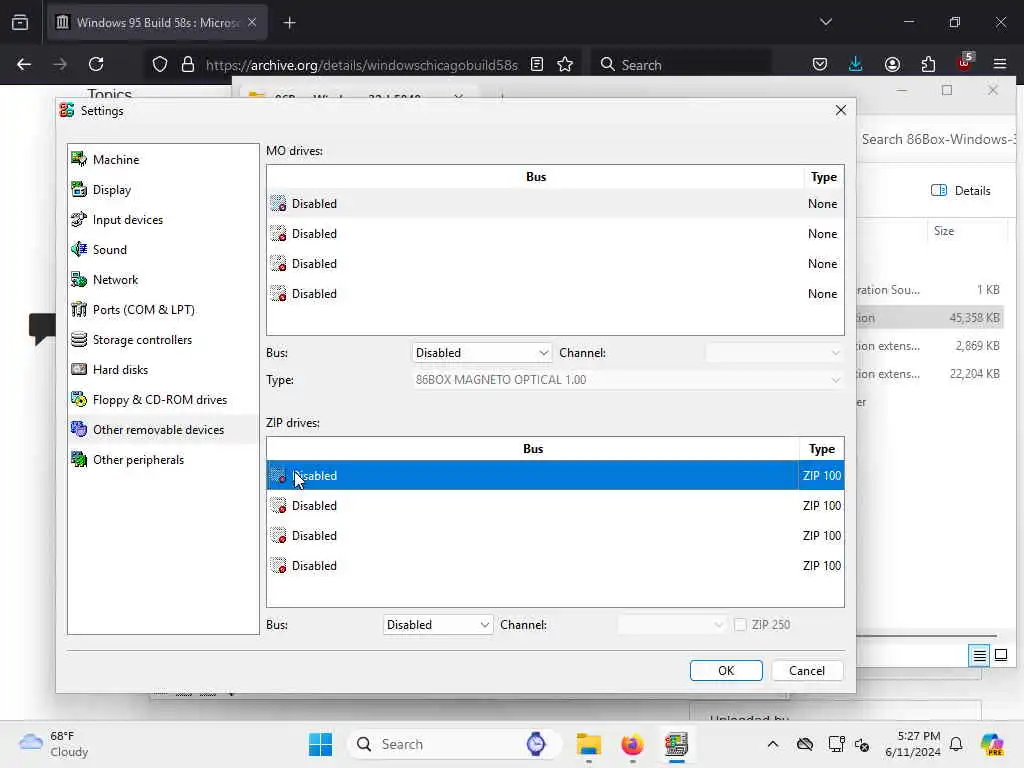
Task: Select second MO drive row
Action: coord(555,234)
